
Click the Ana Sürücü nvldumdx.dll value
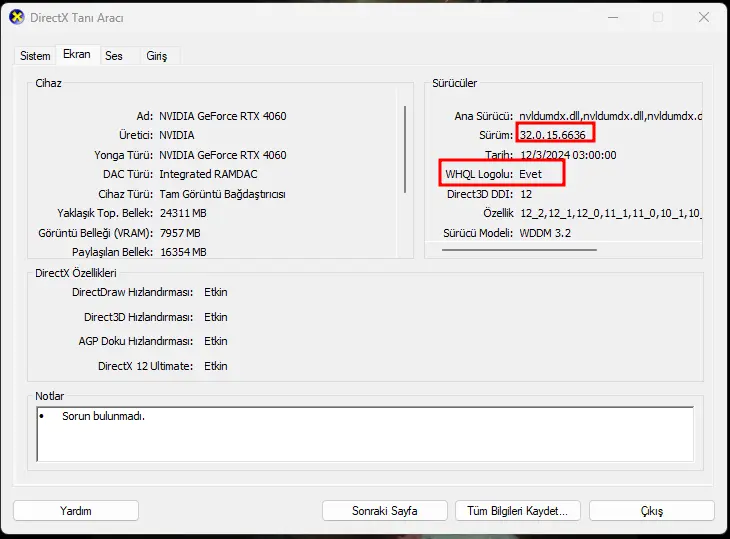coord(610,116)
